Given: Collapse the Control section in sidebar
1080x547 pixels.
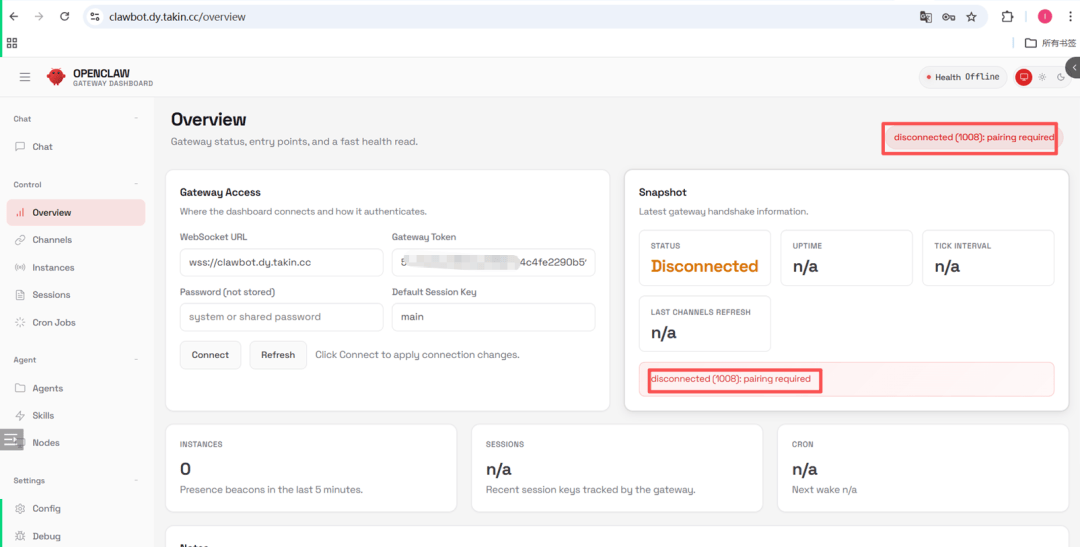Looking at the screenshot, I should pyautogui.click(x=136, y=185).
